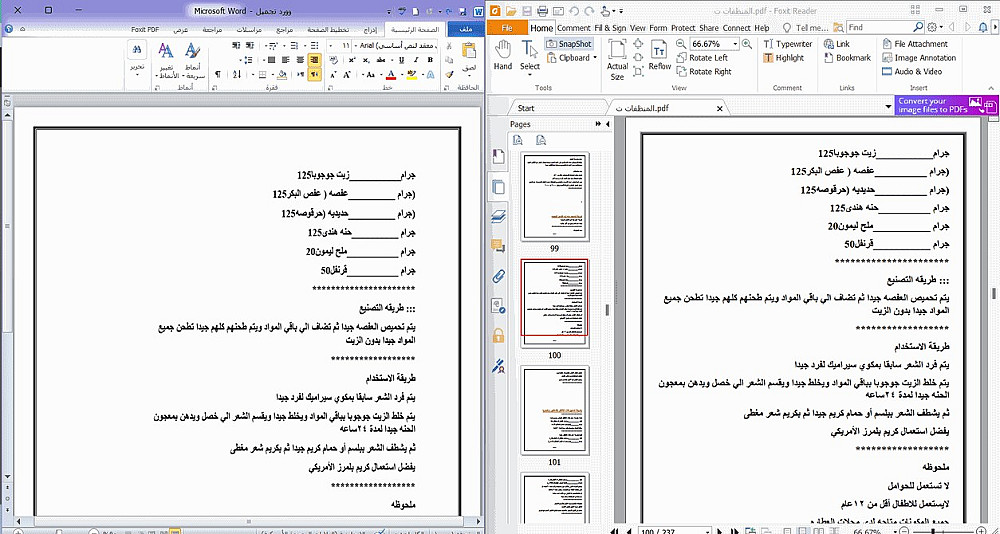This screenshot has height=534, width=1000.
Task: Open the document tab list dropdown in Foxit
Action: coord(888,108)
